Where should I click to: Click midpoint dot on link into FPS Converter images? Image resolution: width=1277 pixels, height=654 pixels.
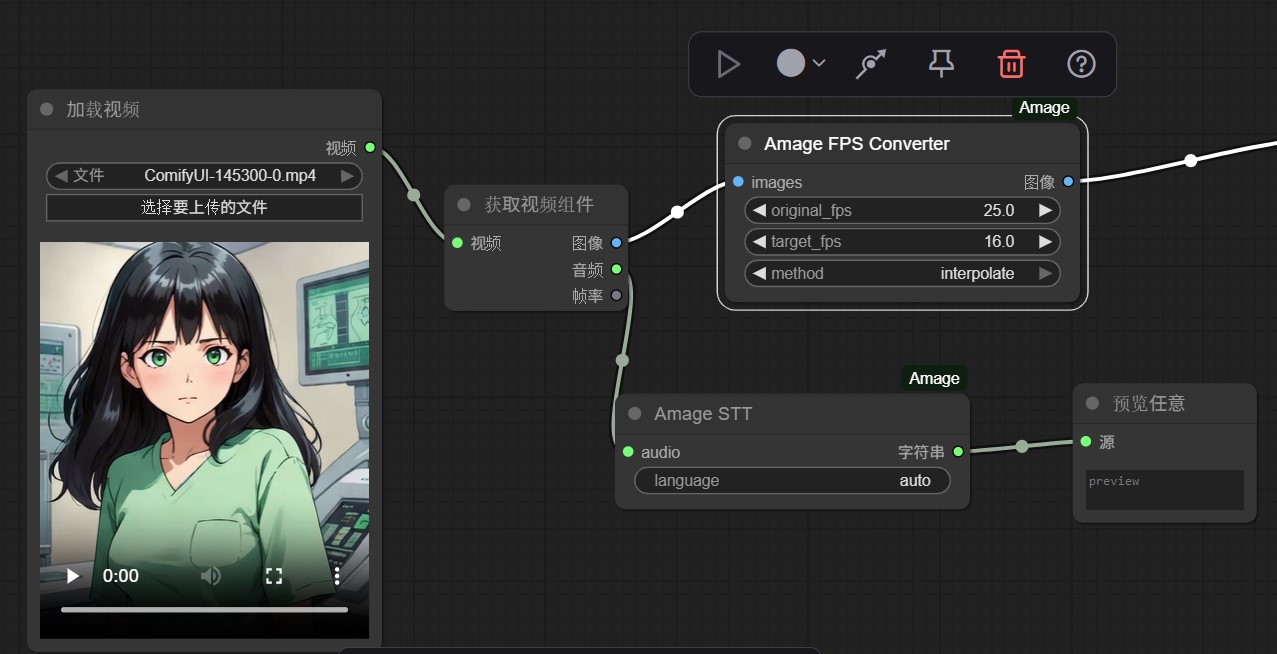pos(677,212)
